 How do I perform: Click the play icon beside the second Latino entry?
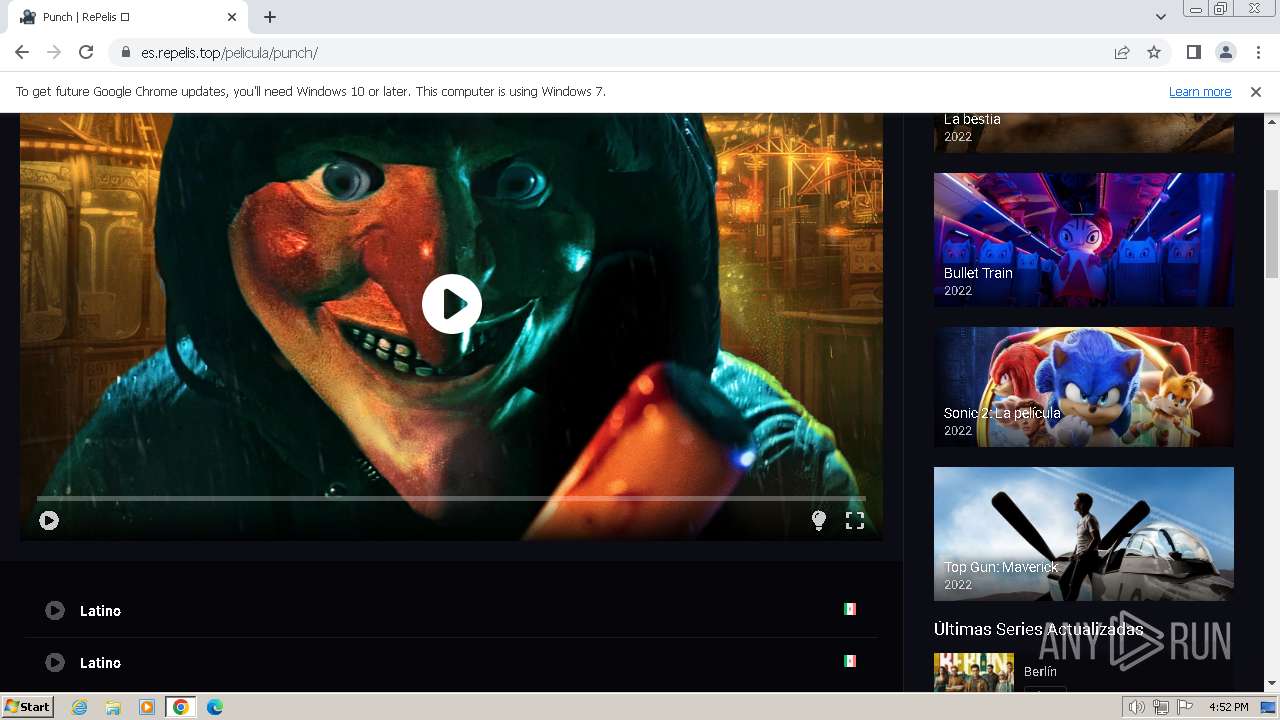coord(55,662)
